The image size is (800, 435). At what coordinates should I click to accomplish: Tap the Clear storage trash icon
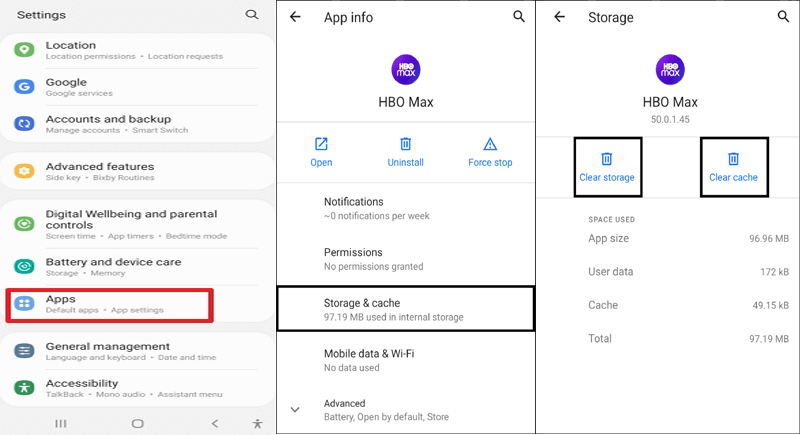[x=606, y=159]
